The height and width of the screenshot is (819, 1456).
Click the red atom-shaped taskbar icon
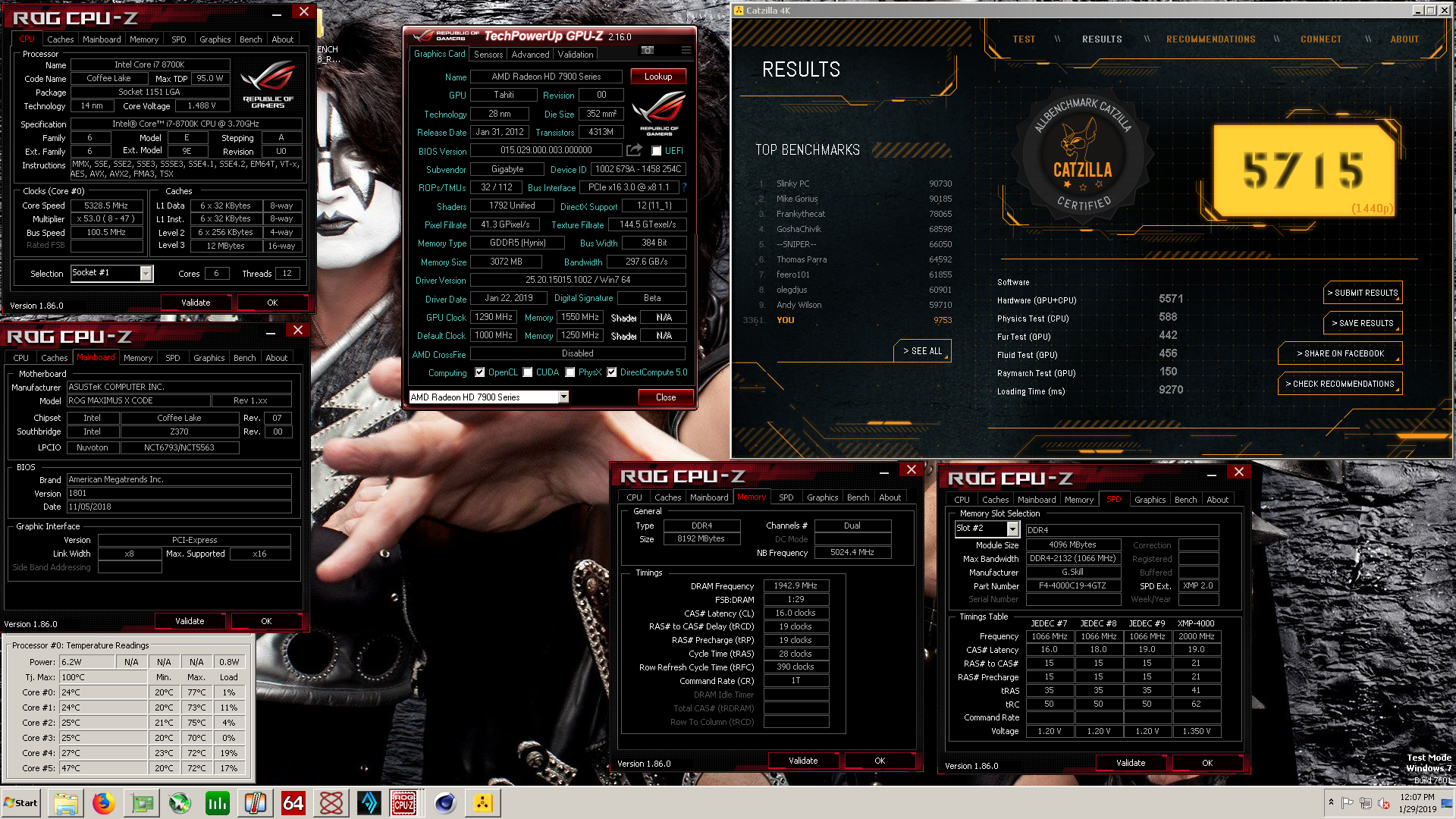pos(331,803)
